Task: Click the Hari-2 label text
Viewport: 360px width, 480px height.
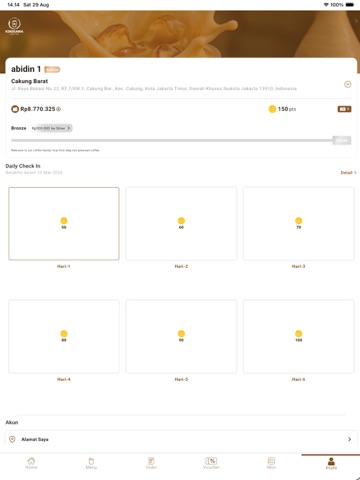Action: (x=181, y=266)
